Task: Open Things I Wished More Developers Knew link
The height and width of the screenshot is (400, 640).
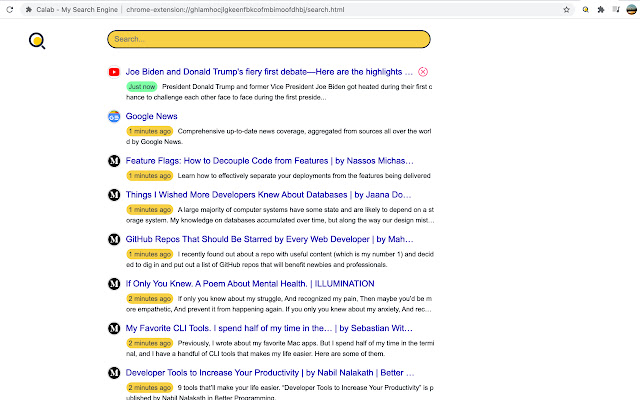Action: pyautogui.click(x=268, y=195)
